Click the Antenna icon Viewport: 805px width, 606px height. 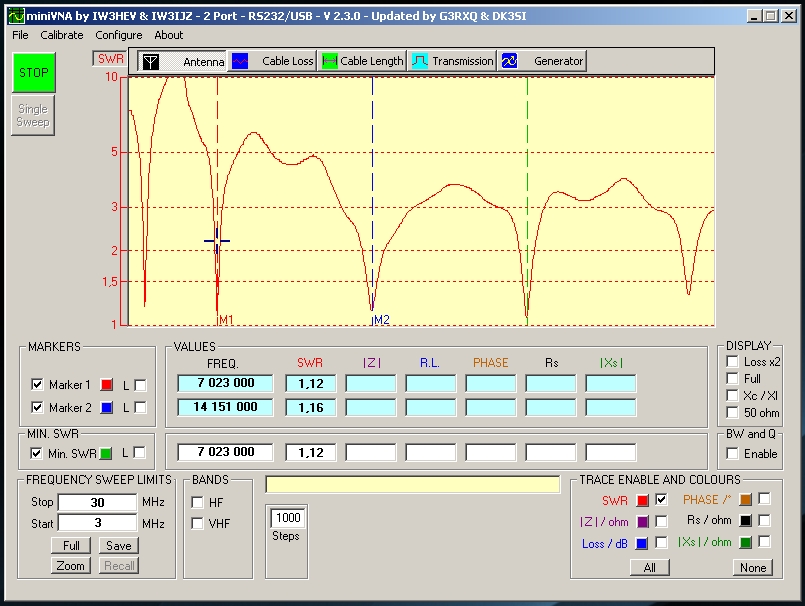(150, 62)
